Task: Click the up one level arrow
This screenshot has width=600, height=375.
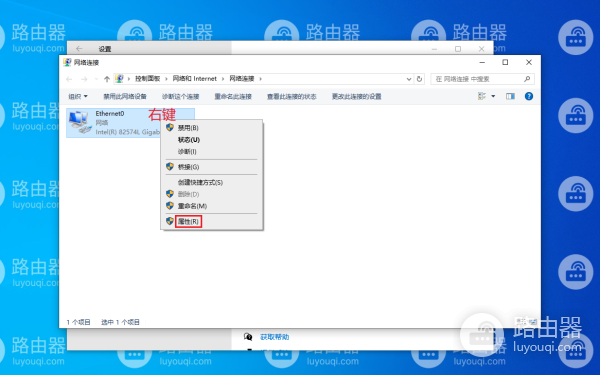Action: (x=107, y=79)
